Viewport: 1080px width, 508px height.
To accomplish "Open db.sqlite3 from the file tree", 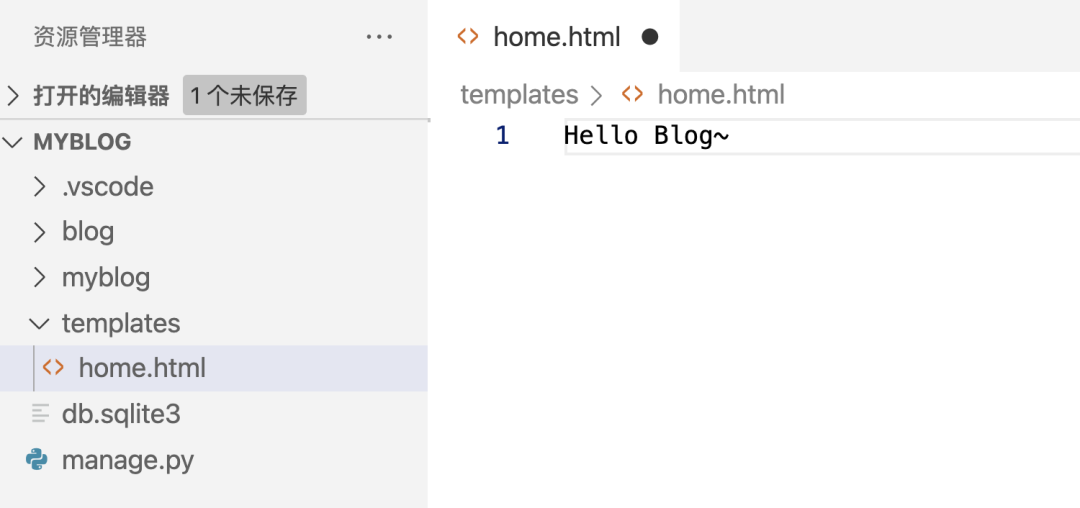I will (x=121, y=414).
